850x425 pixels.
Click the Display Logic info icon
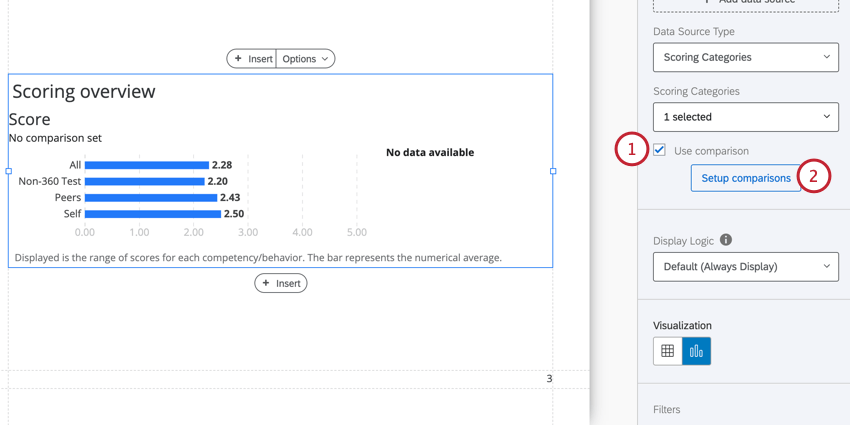point(726,240)
